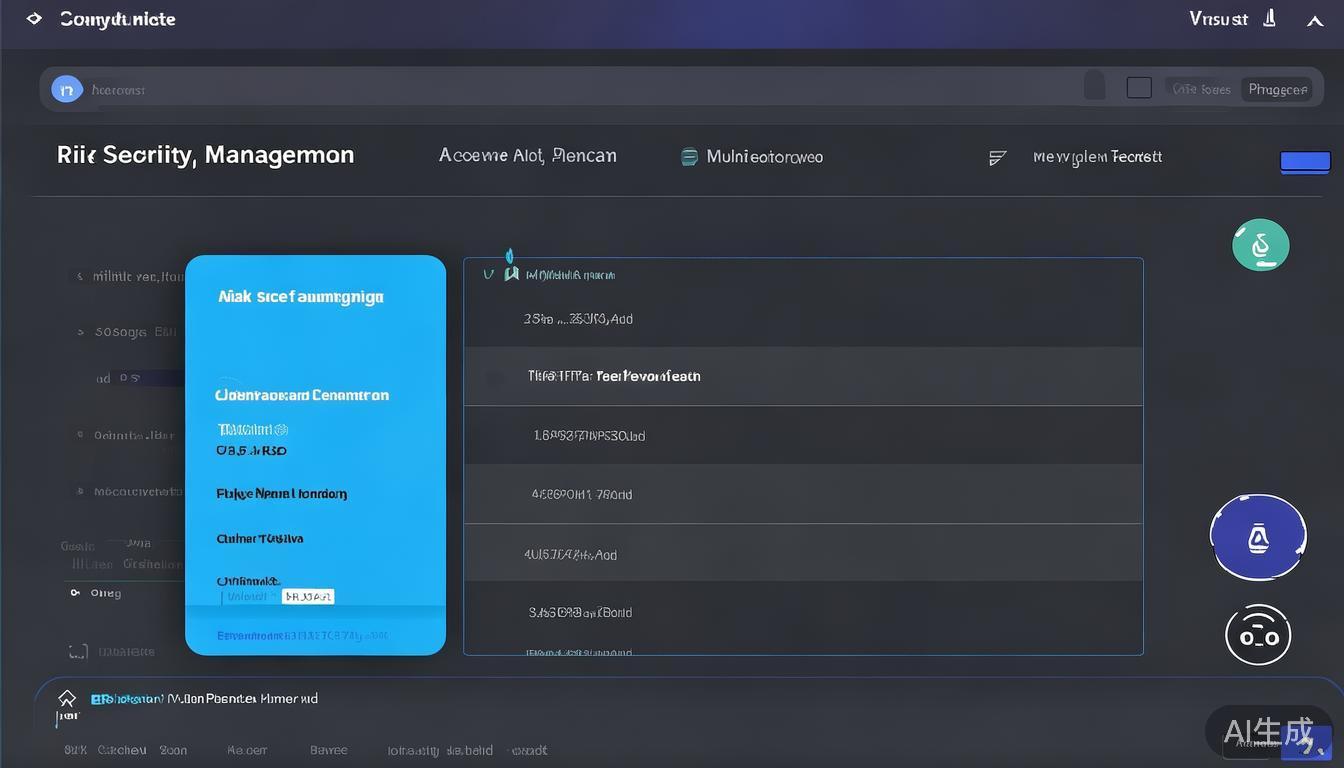This screenshot has height=768, width=1344.
Task: Expand the chevron in the table header
Action: 488,274
